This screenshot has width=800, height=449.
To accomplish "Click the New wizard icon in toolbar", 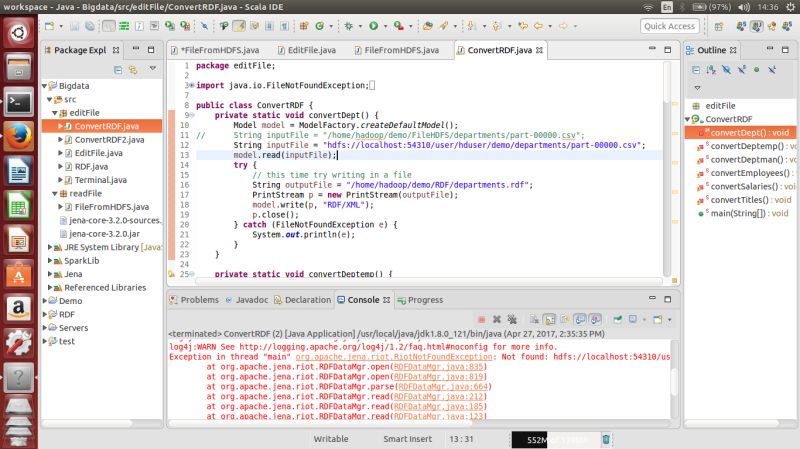I will pyautogui.click(x=49, y=26).
